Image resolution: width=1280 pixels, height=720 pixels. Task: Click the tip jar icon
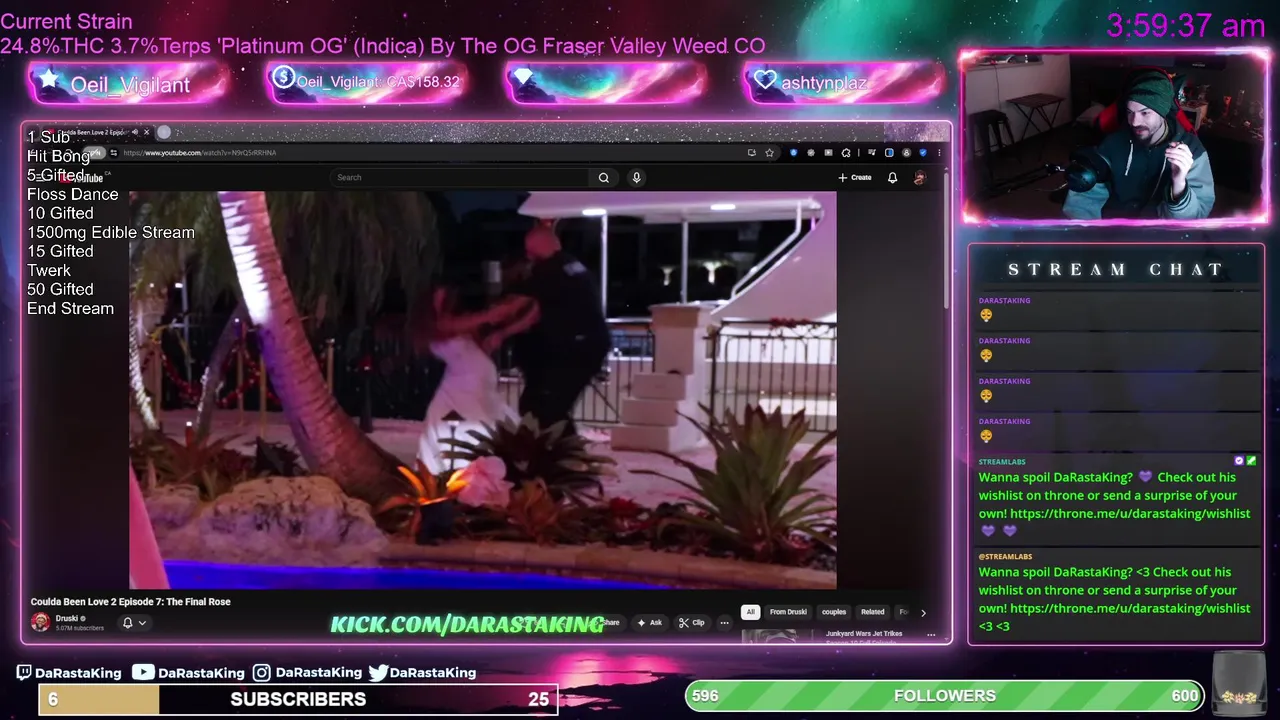coord(1238,683)
